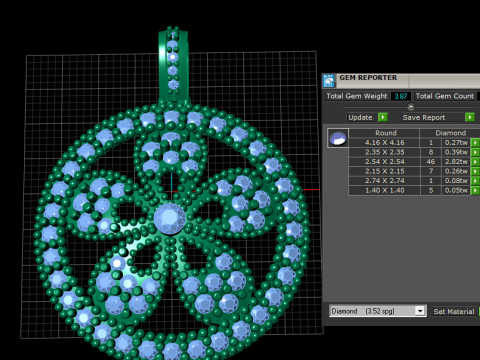This screenshot has width=480, height=360.
Task: Click the 0.08tw weight cell
Action: (456, 181)
